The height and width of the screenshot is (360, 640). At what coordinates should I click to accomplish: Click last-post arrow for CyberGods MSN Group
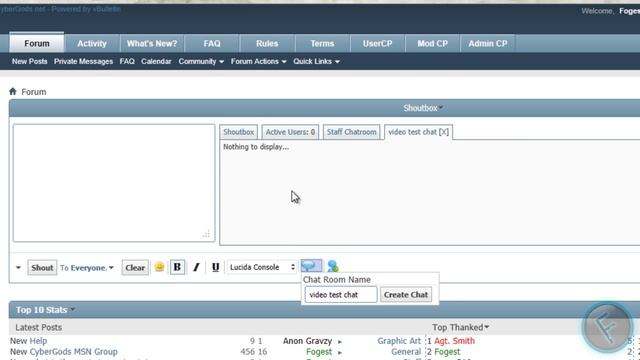click(340, 352)
